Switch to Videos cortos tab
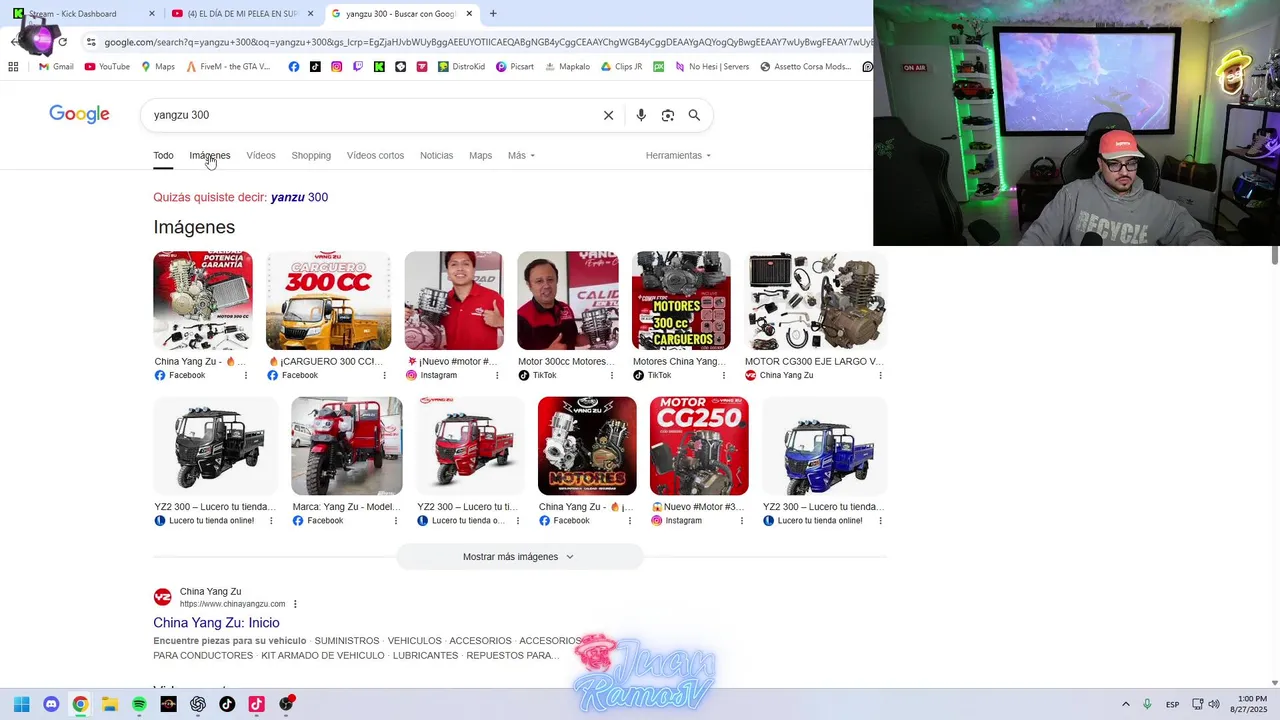 375,156
